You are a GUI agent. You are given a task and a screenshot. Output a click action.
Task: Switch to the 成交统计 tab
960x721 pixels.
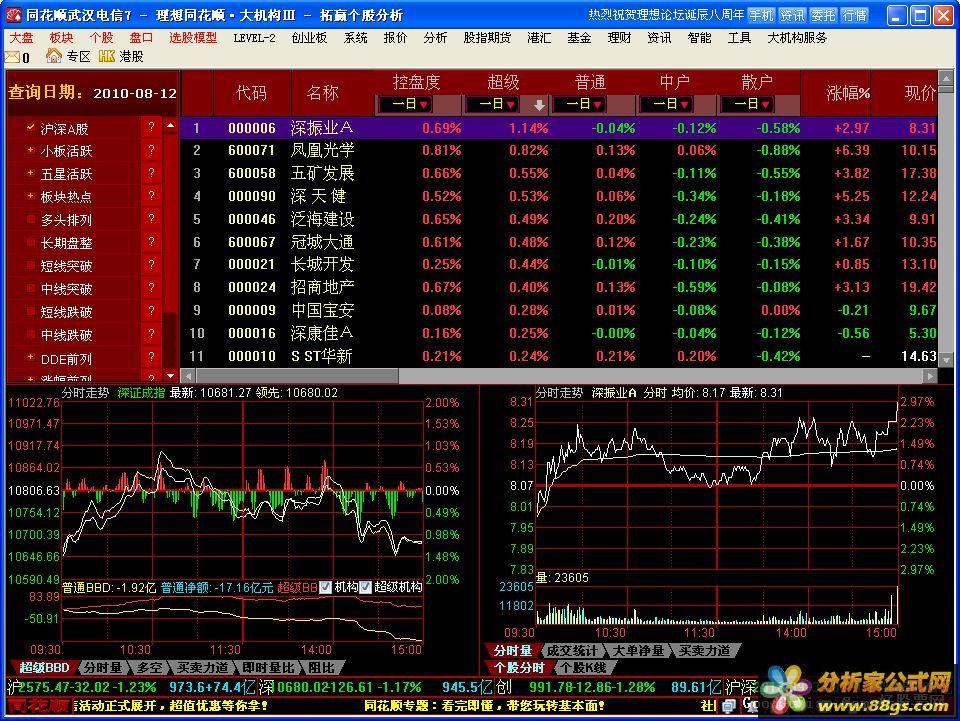coord(571,651)
